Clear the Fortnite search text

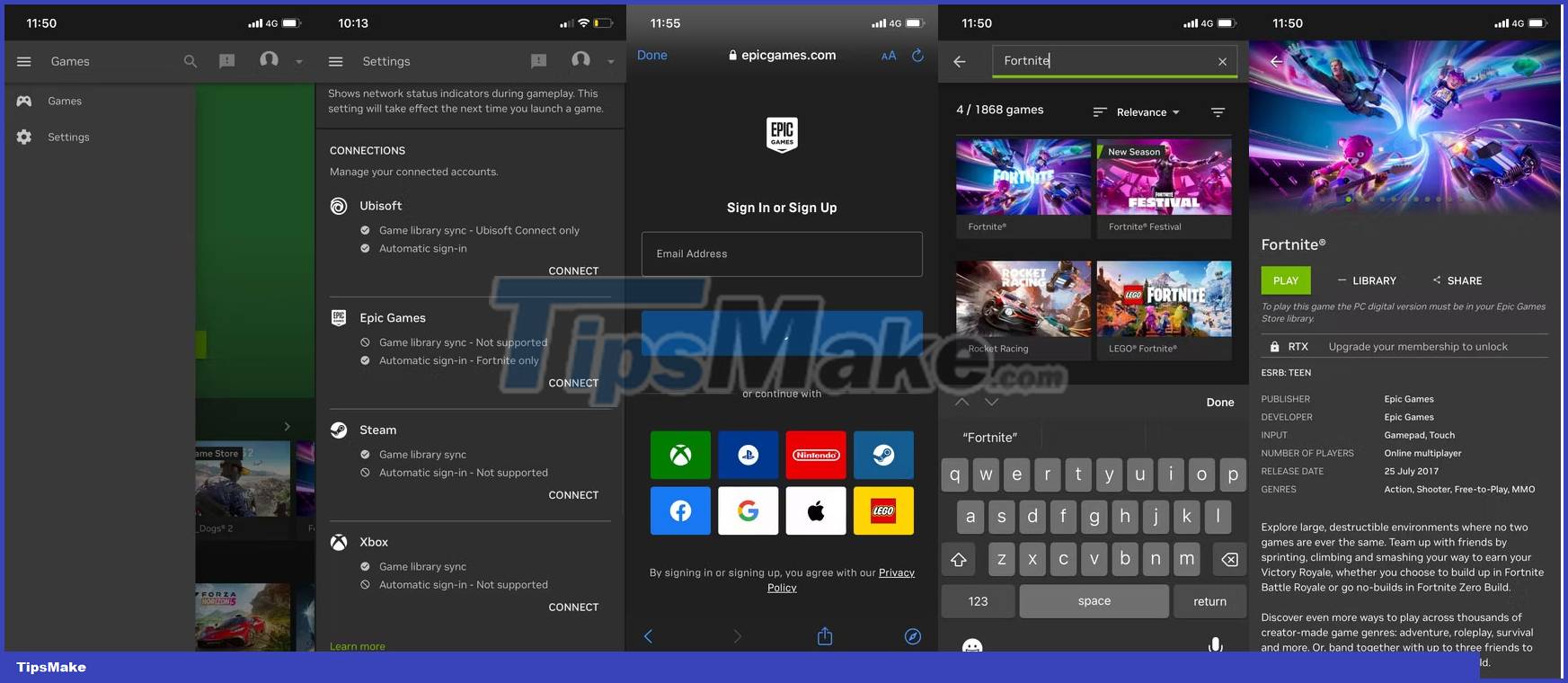(1222, 61)
